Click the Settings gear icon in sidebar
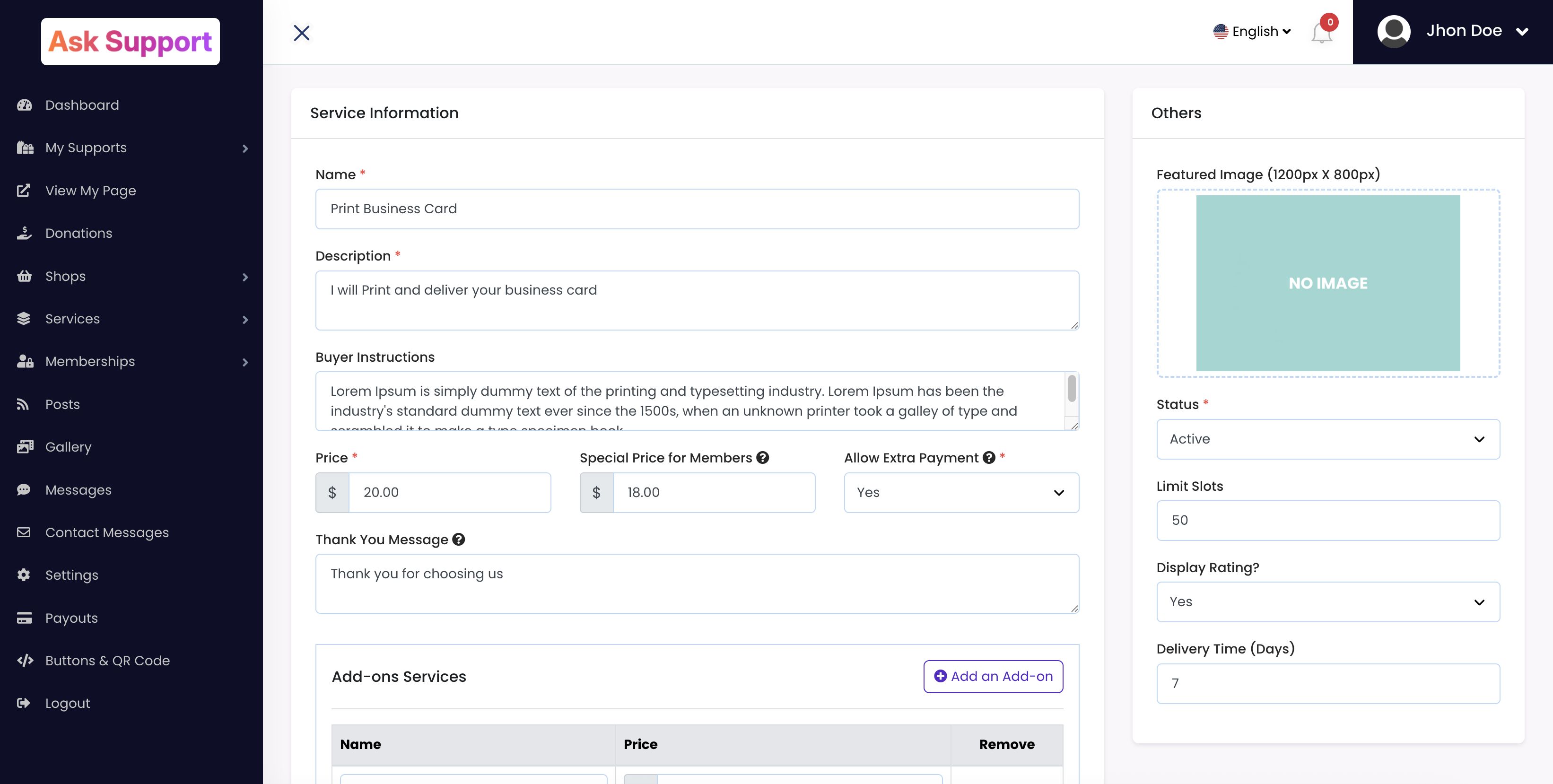Image resolution: width=1553 pixels, height=784 pixels. [x=24, y=575]
